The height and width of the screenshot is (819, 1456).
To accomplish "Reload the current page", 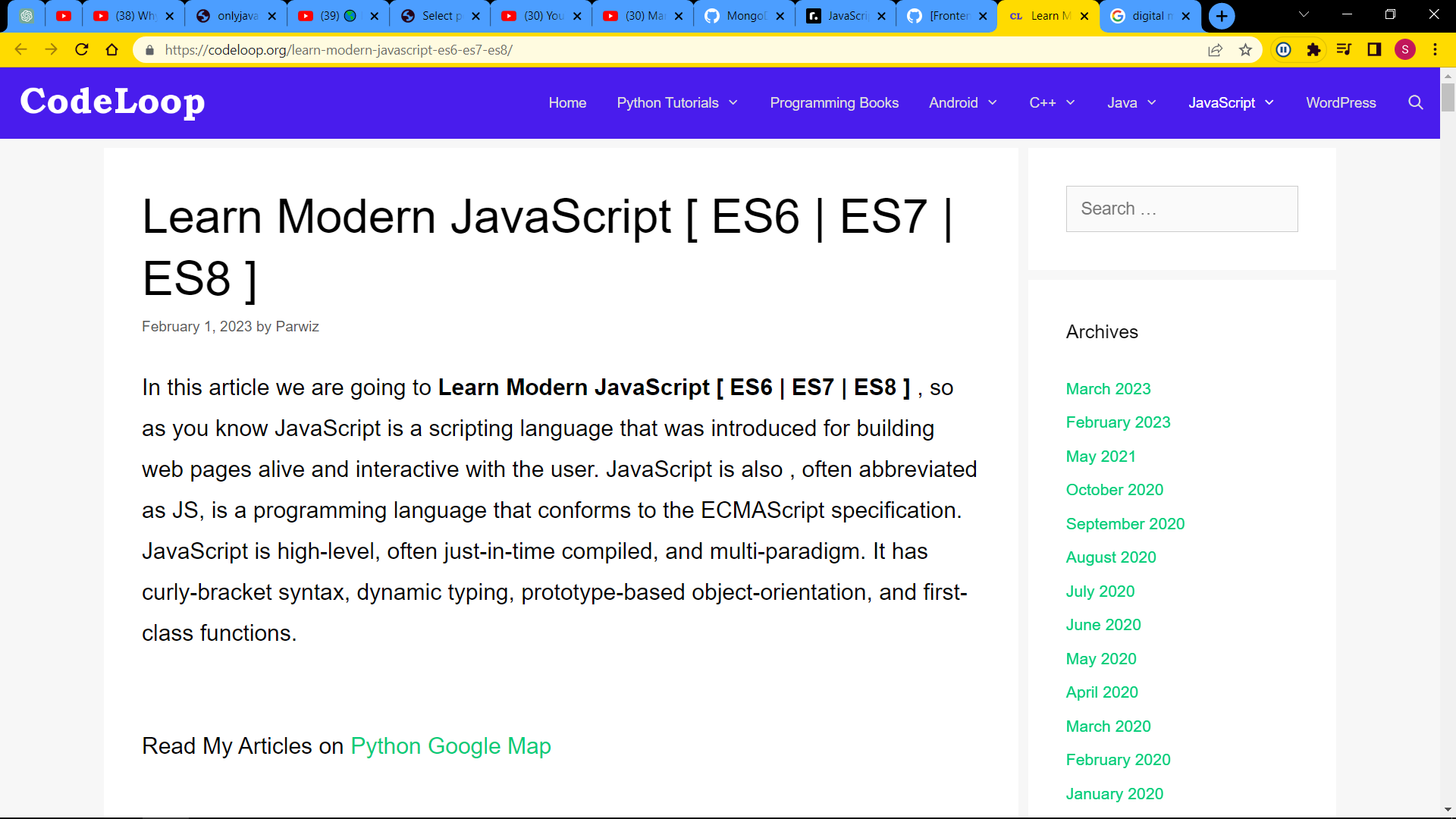I will click(82, 49).
